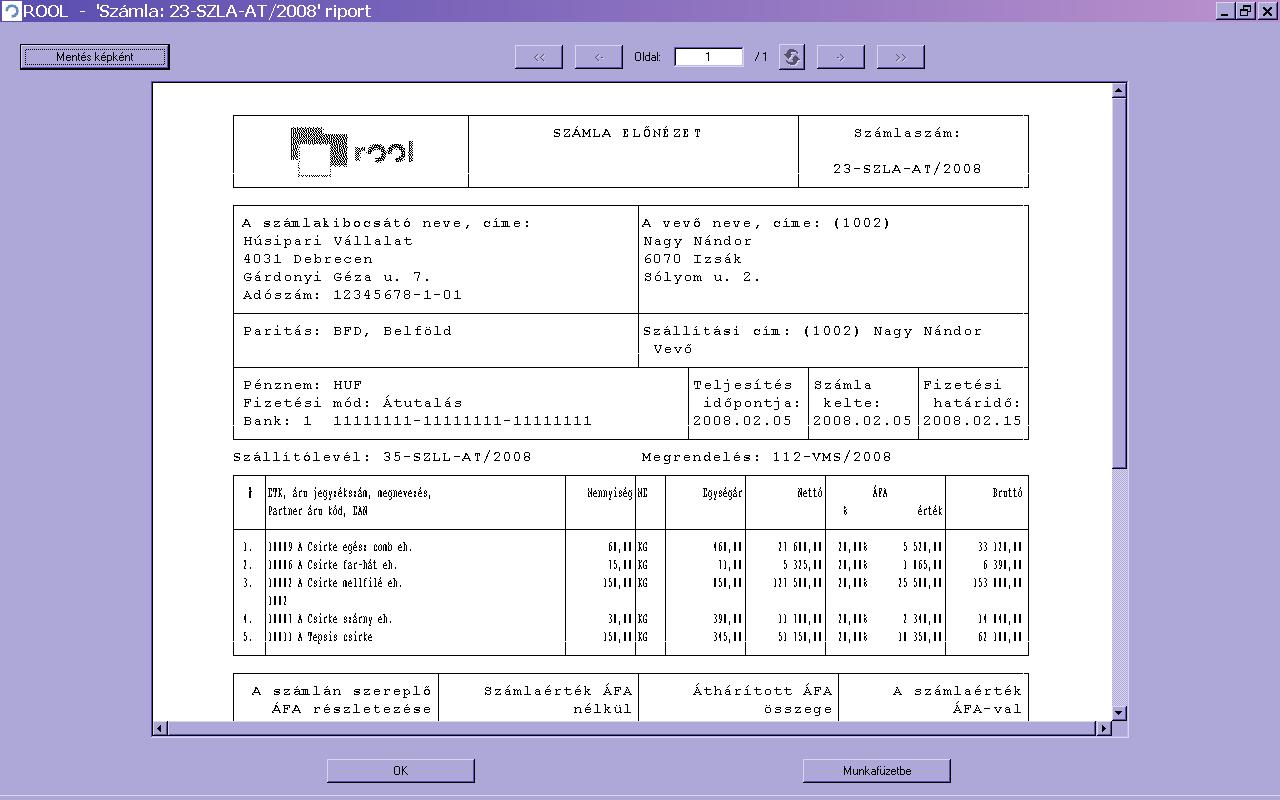Click the horizontal scrollbar track
Viewport: 1280px width, 800px height.
click(x=632, y=728)
